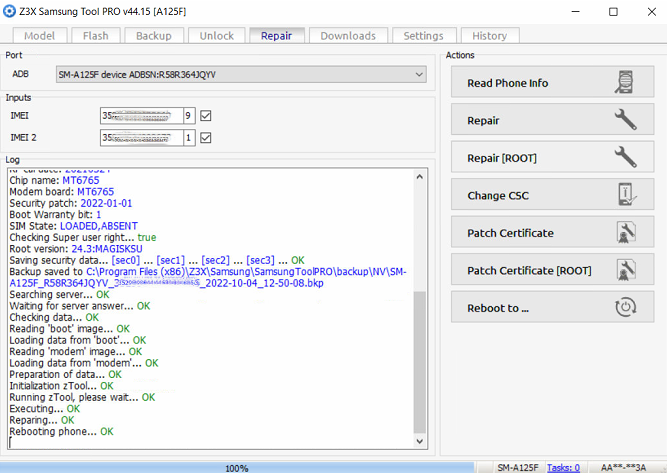Click the Z3X app icon in title bar
This screenshot has height=473, width=667.
pos(11,10)
